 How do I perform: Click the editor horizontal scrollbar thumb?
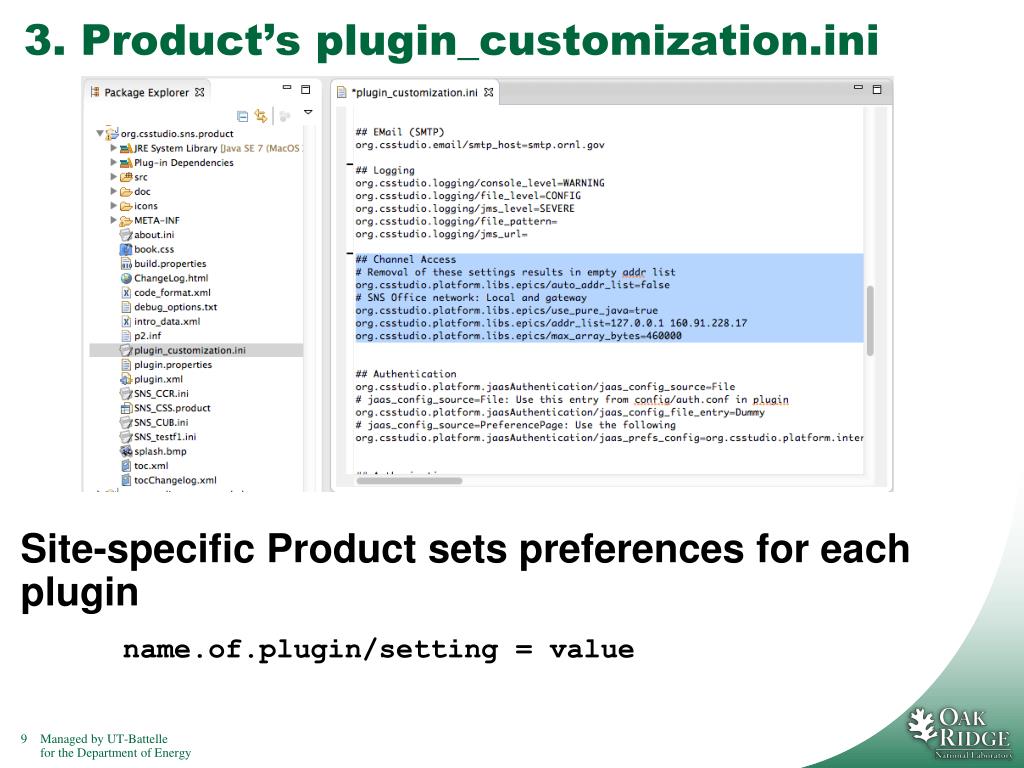[x=409, y=481]
